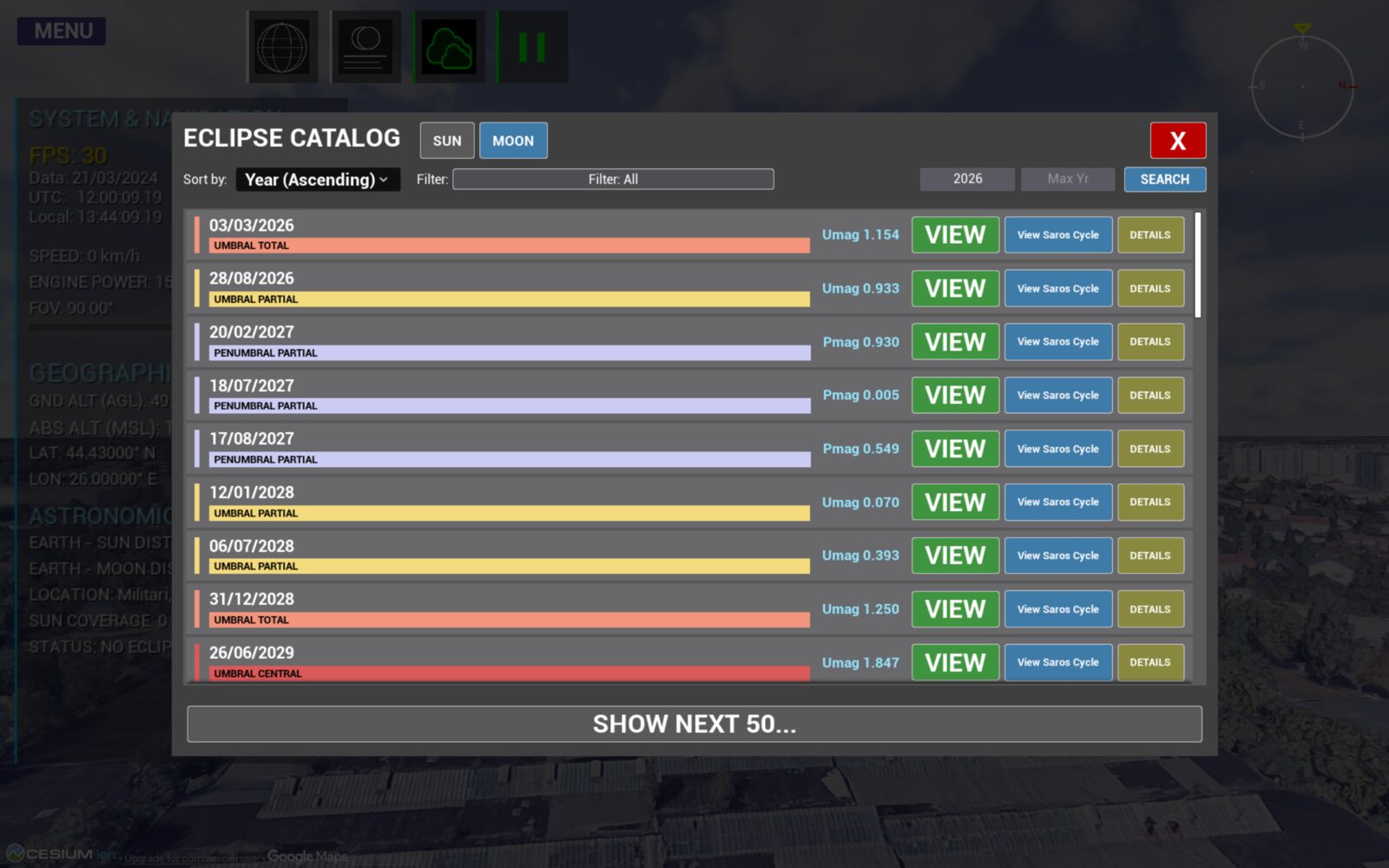Pause the simulation with the green pause icon
The width and height of the screenshot is (1389, 868).
(x=532, y=47)
